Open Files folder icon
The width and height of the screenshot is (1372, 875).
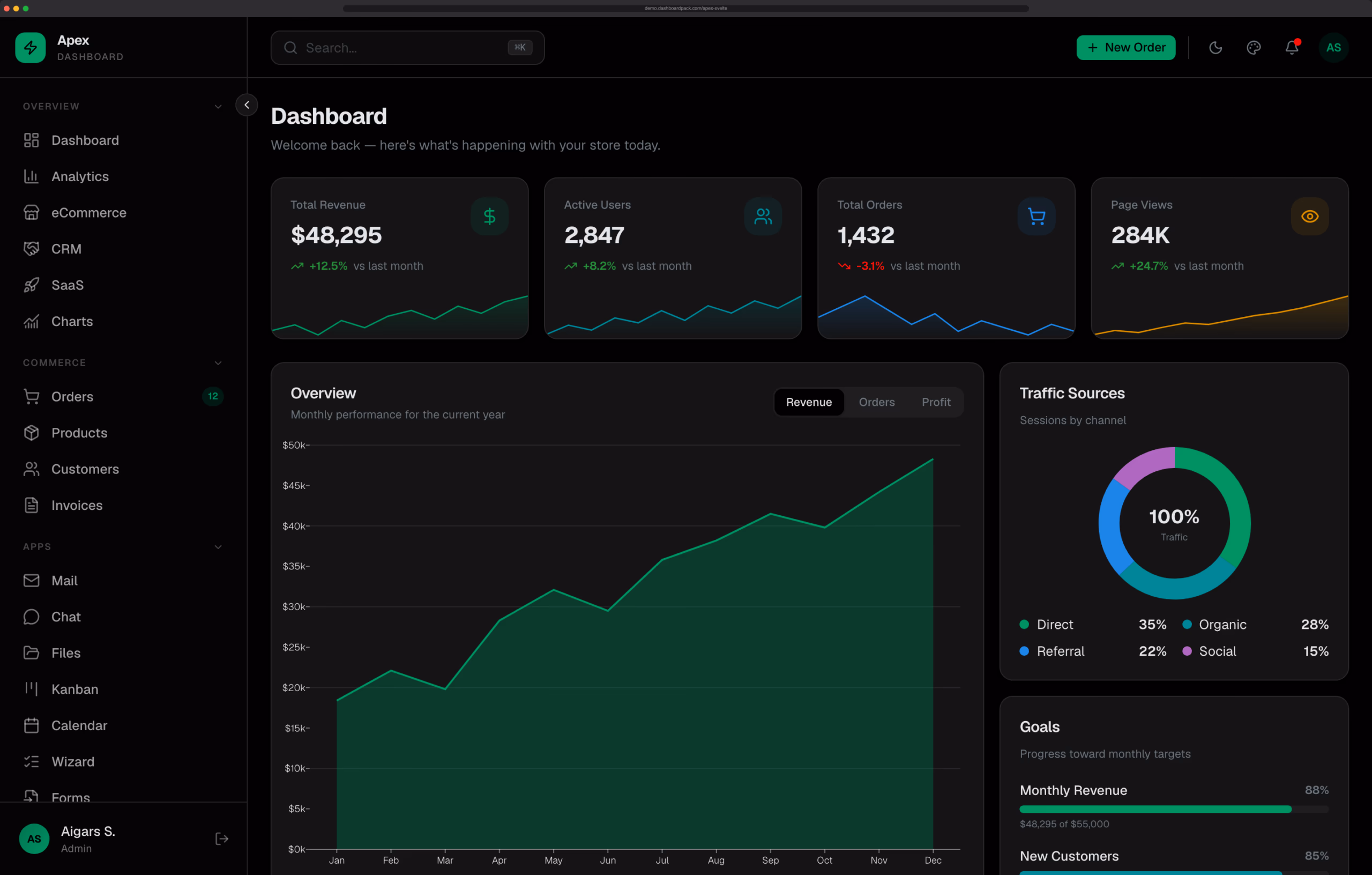pos(31,652)
